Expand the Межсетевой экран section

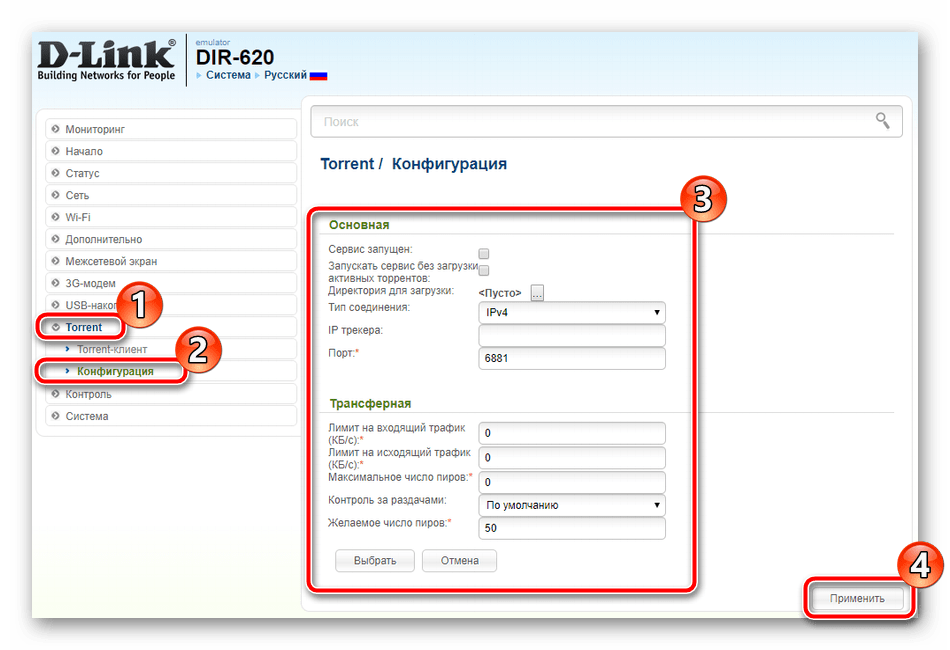pyautogui.click(x=171, y=261)
